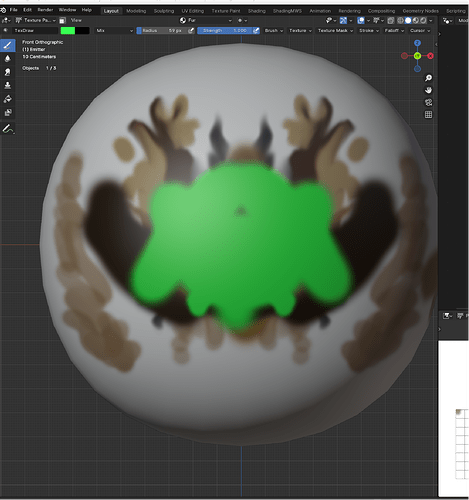Click the black secondary color swatch
The image size is (469, 500).
[82, 31]
